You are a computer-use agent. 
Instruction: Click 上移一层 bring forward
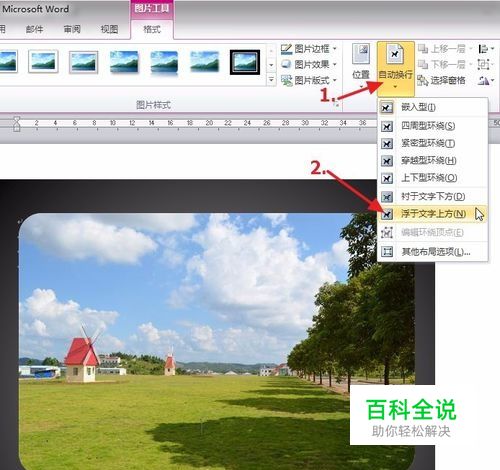point(444,49)
